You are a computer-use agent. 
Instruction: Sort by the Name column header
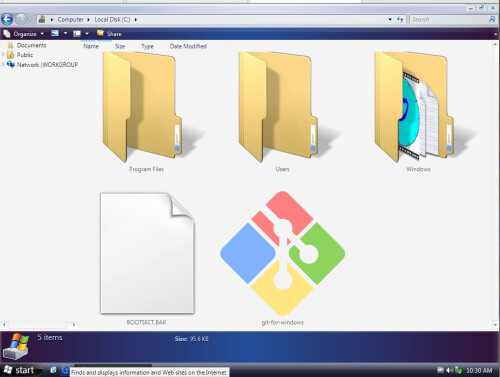point(91,46)
